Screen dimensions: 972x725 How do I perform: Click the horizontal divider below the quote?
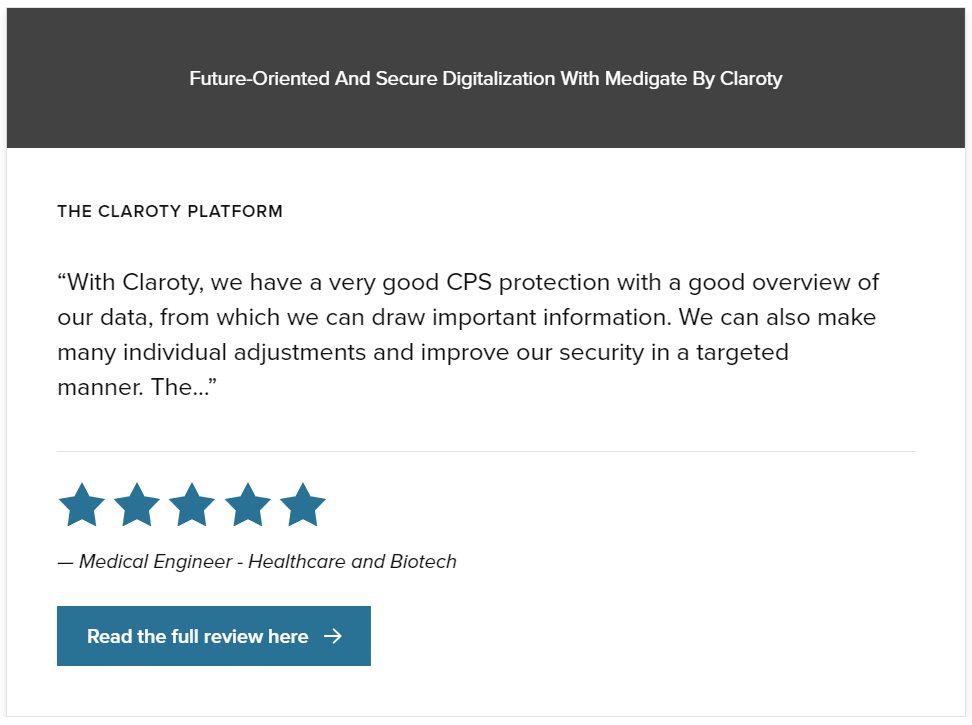coord(486,452)
